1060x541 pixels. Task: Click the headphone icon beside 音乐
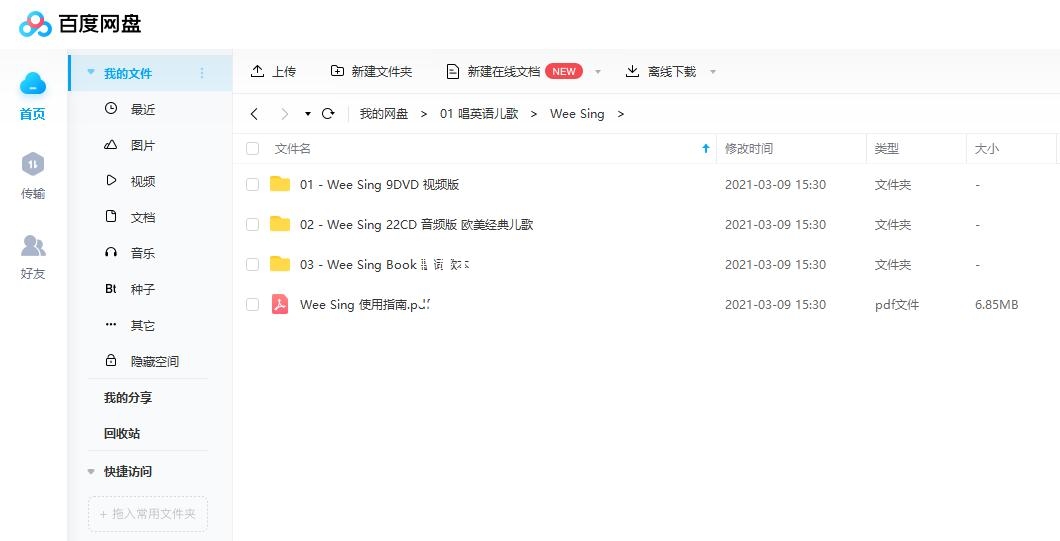coord(111,253)
